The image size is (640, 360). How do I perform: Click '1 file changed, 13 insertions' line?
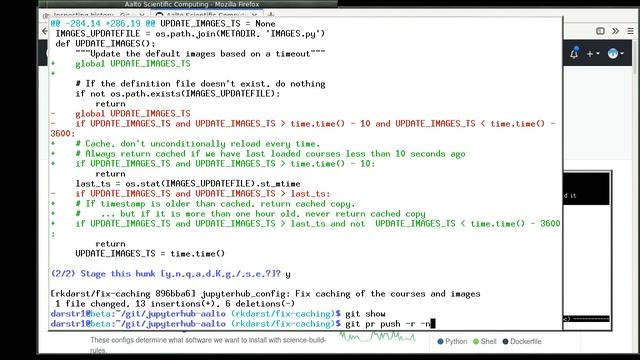click(x=175, y=304)
